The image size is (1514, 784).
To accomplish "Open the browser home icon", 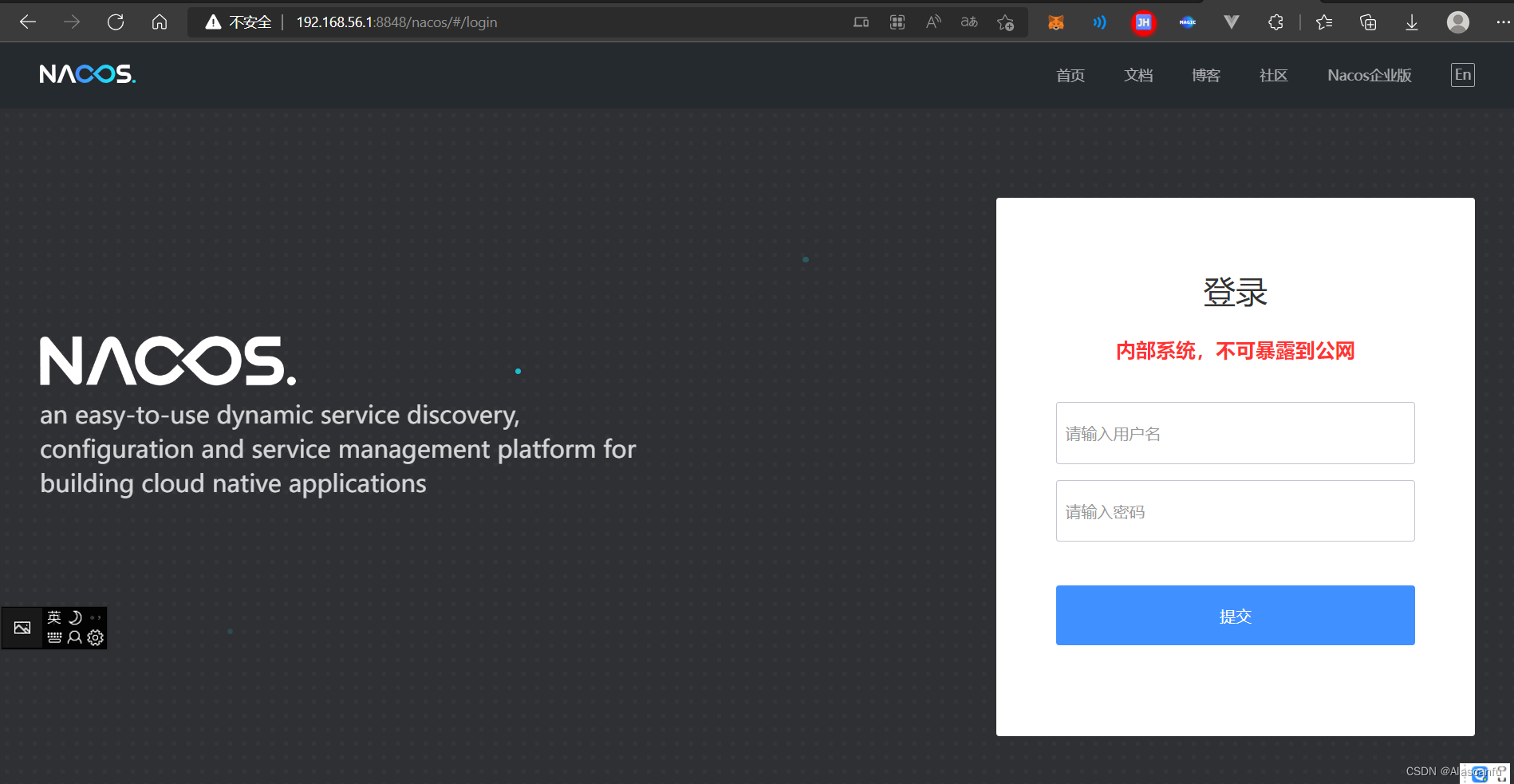I will point(160,22).
